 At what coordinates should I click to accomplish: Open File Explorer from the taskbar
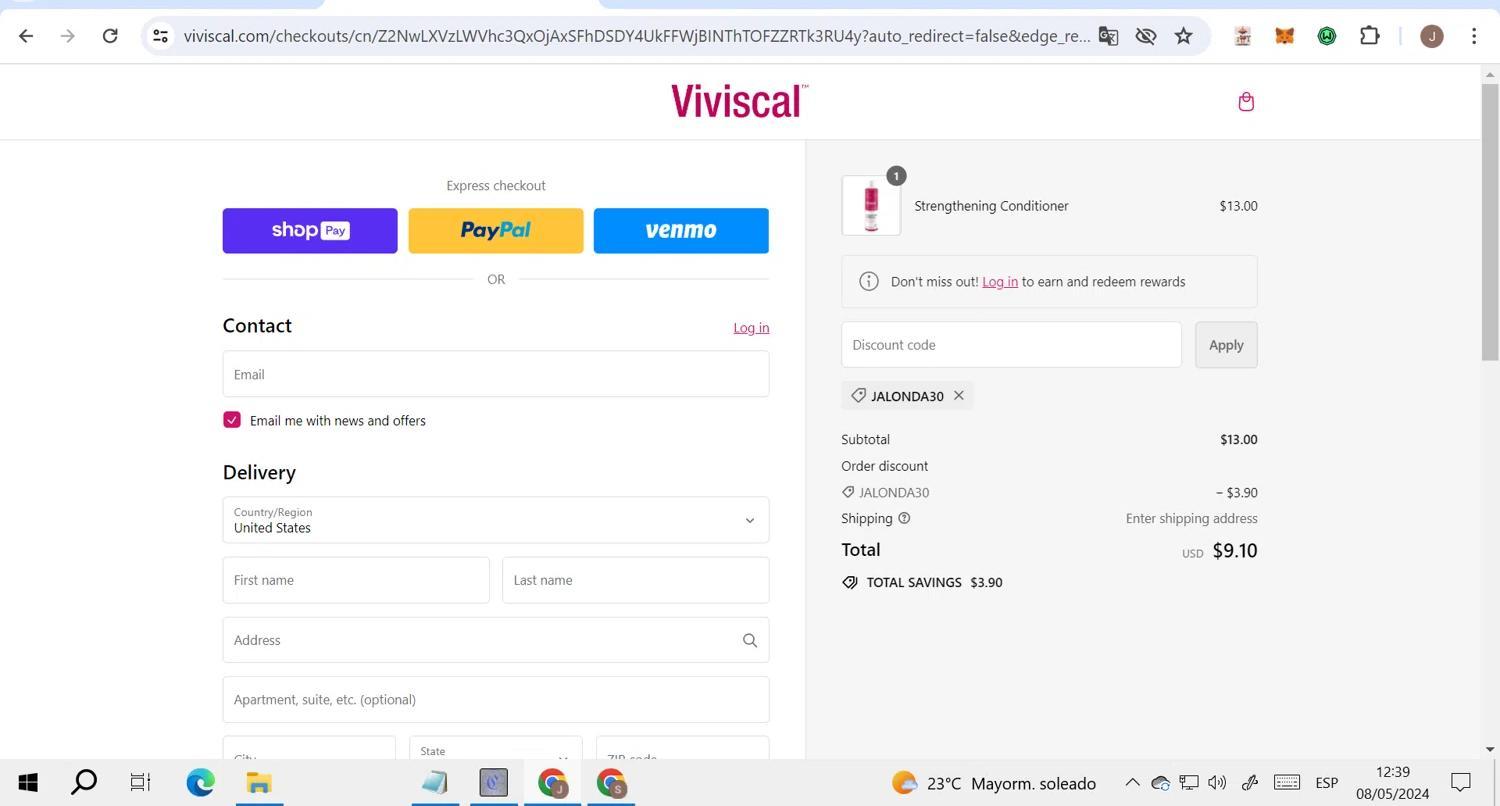click(x=259, y=783)
